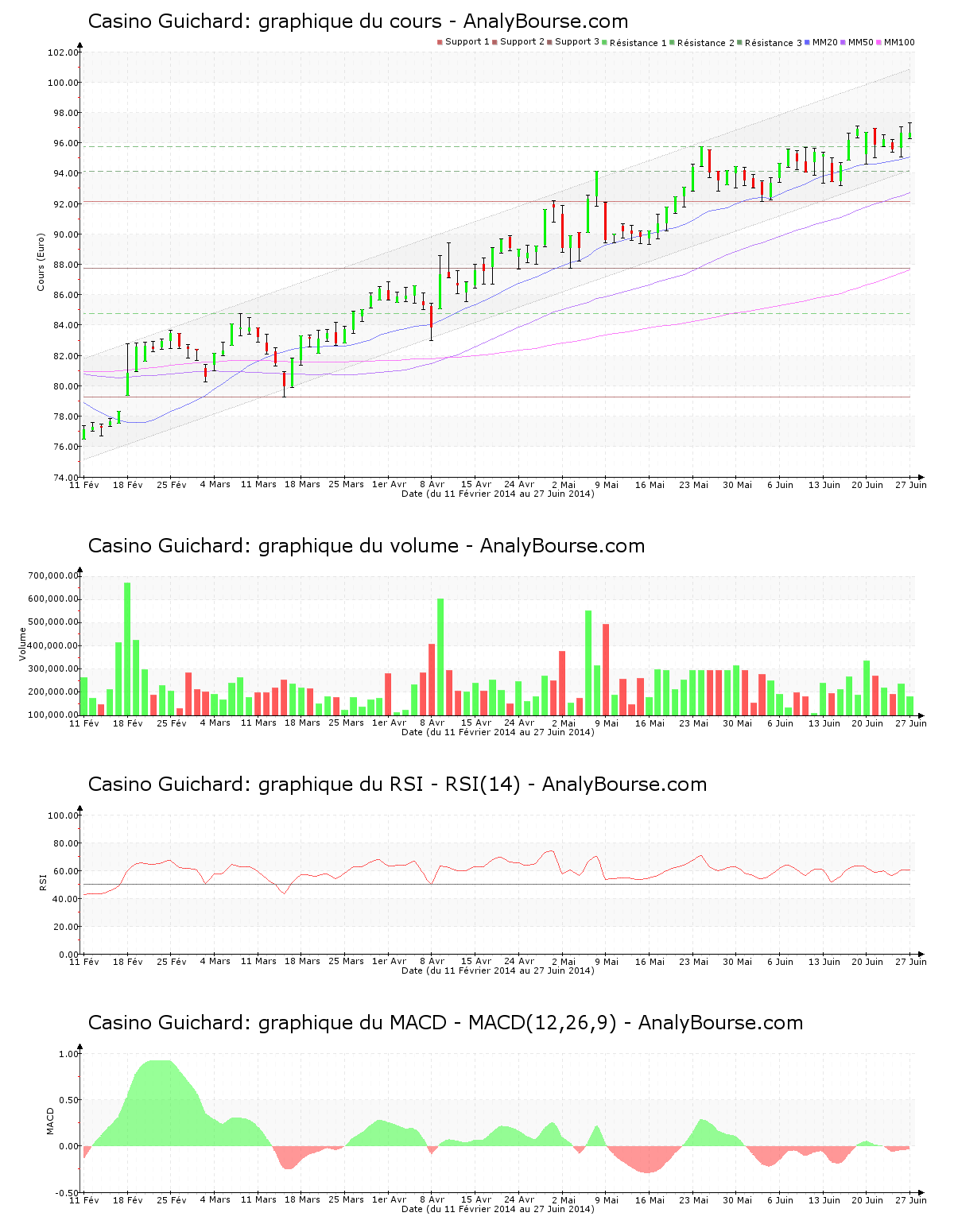Click the Support 2 legend entry
Viewport: 954px width, 1232px height.
point(518,42)
